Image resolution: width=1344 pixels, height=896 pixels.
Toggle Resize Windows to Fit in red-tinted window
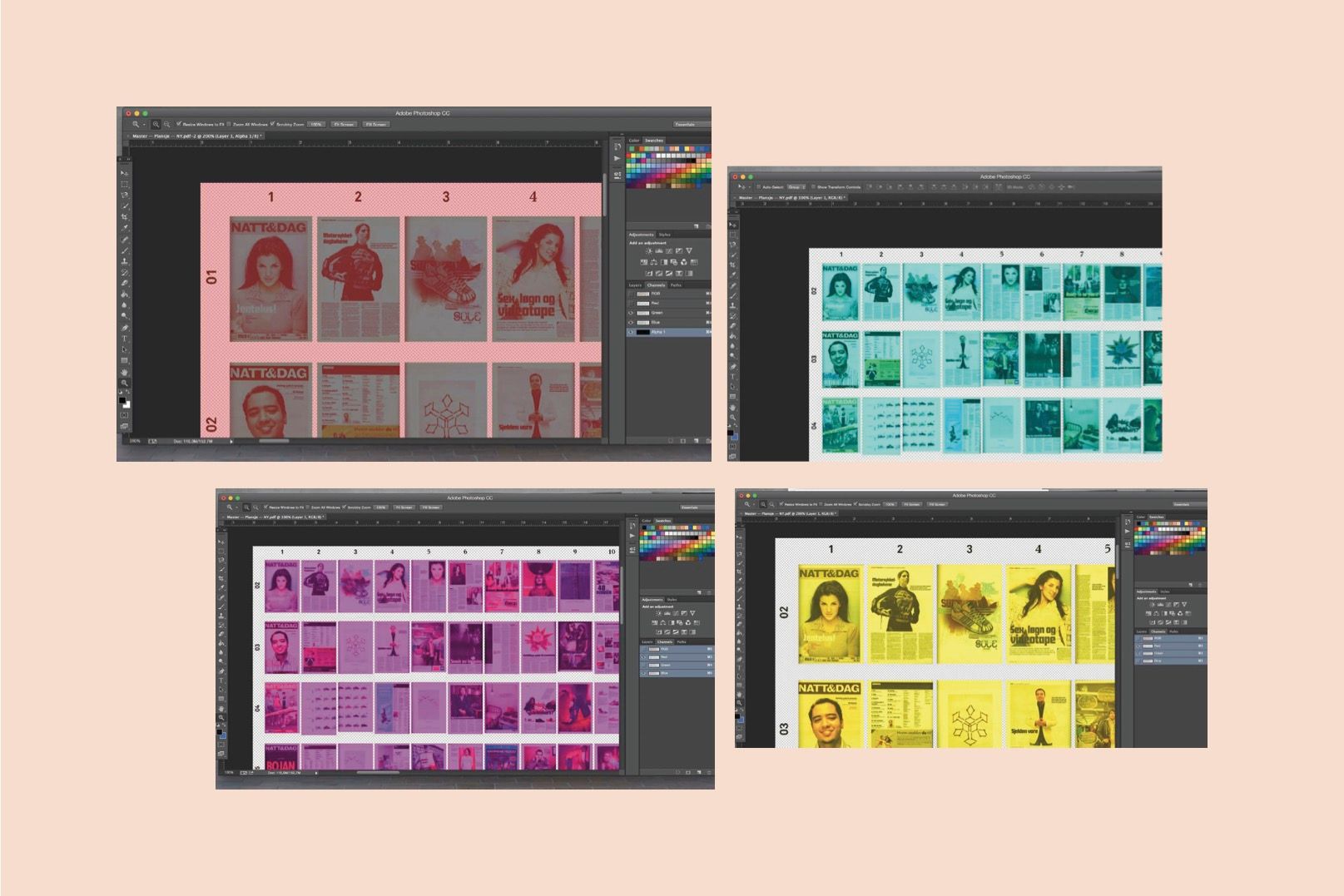coord(179,124)
